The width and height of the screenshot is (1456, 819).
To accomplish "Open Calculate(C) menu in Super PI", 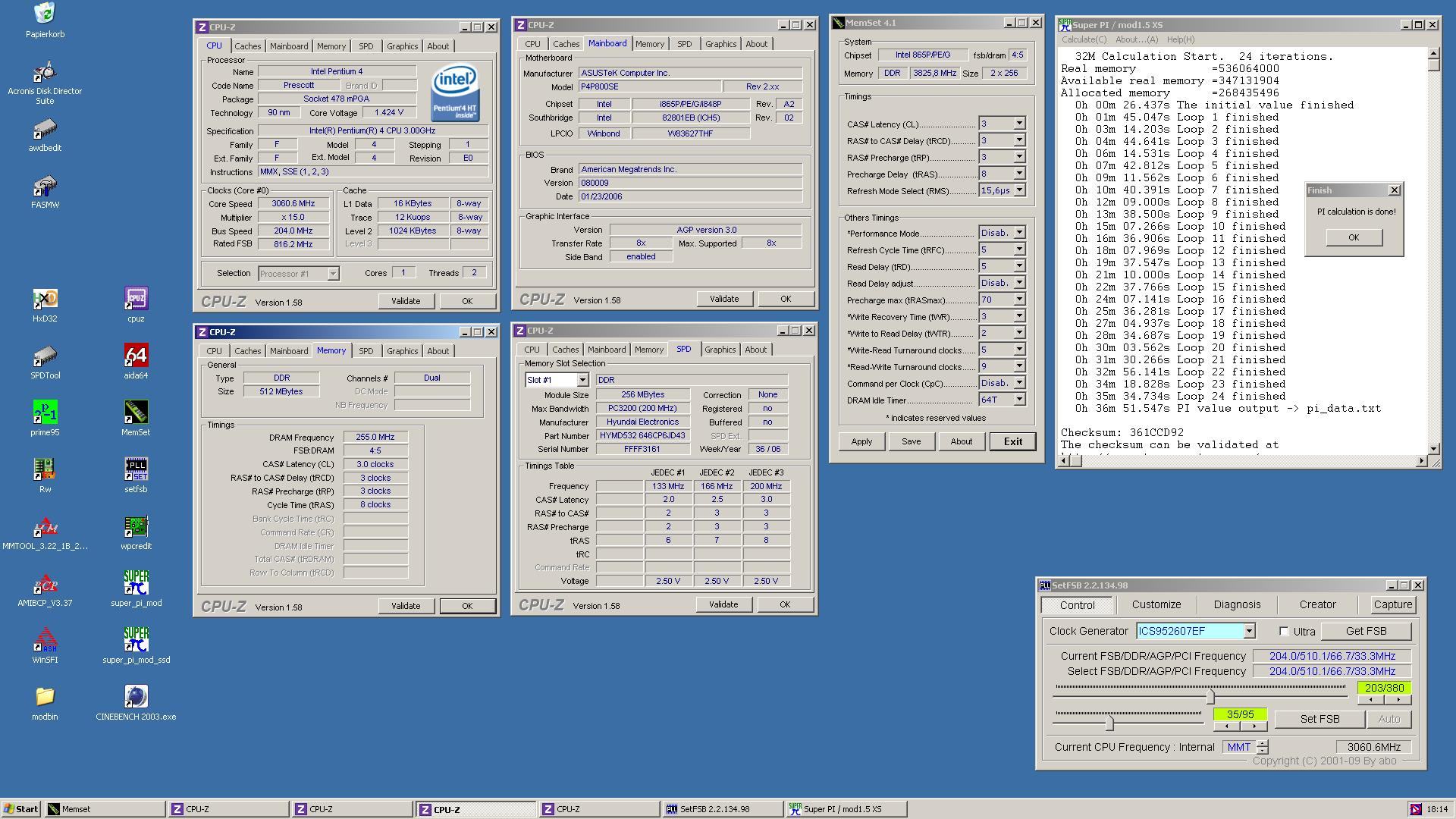I will coord(1084,39).
